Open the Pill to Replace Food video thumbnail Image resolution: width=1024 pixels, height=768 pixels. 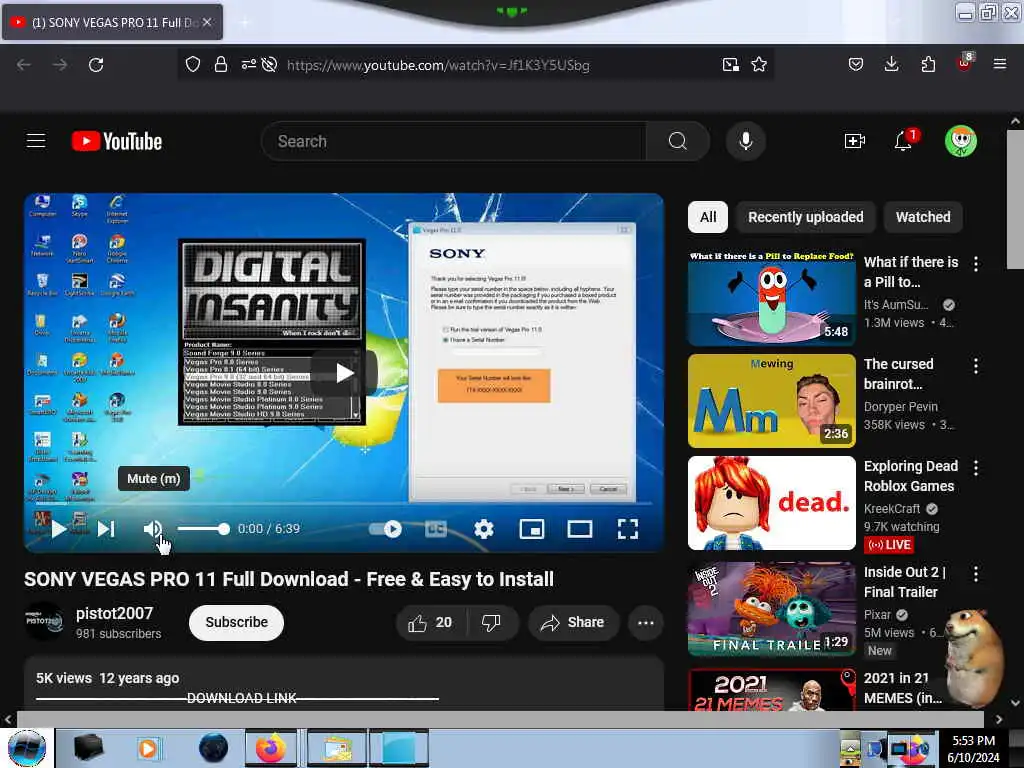coord(772,298)
